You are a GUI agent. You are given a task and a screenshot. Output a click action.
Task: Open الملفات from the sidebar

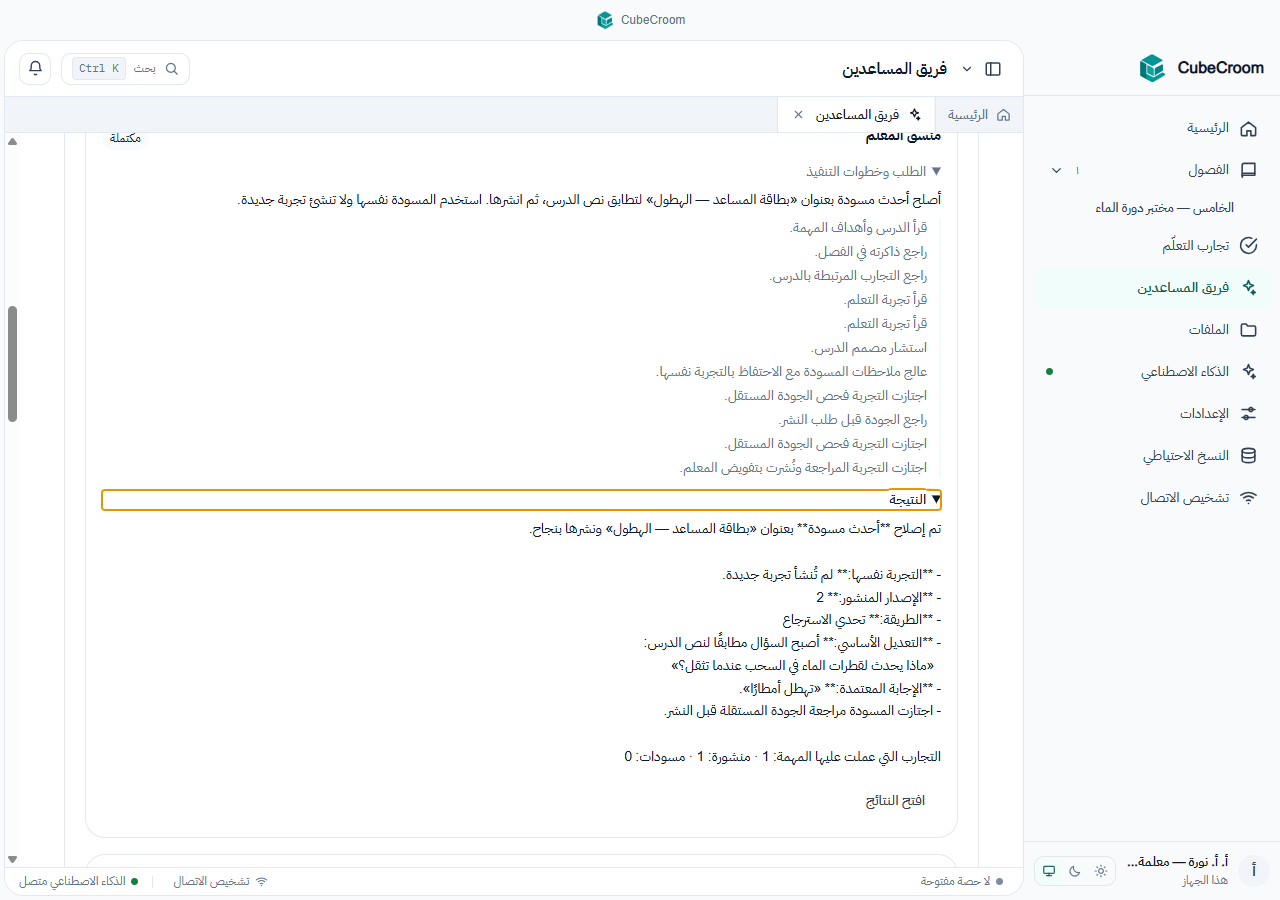pyautogui.click(x=1150, y=330)
